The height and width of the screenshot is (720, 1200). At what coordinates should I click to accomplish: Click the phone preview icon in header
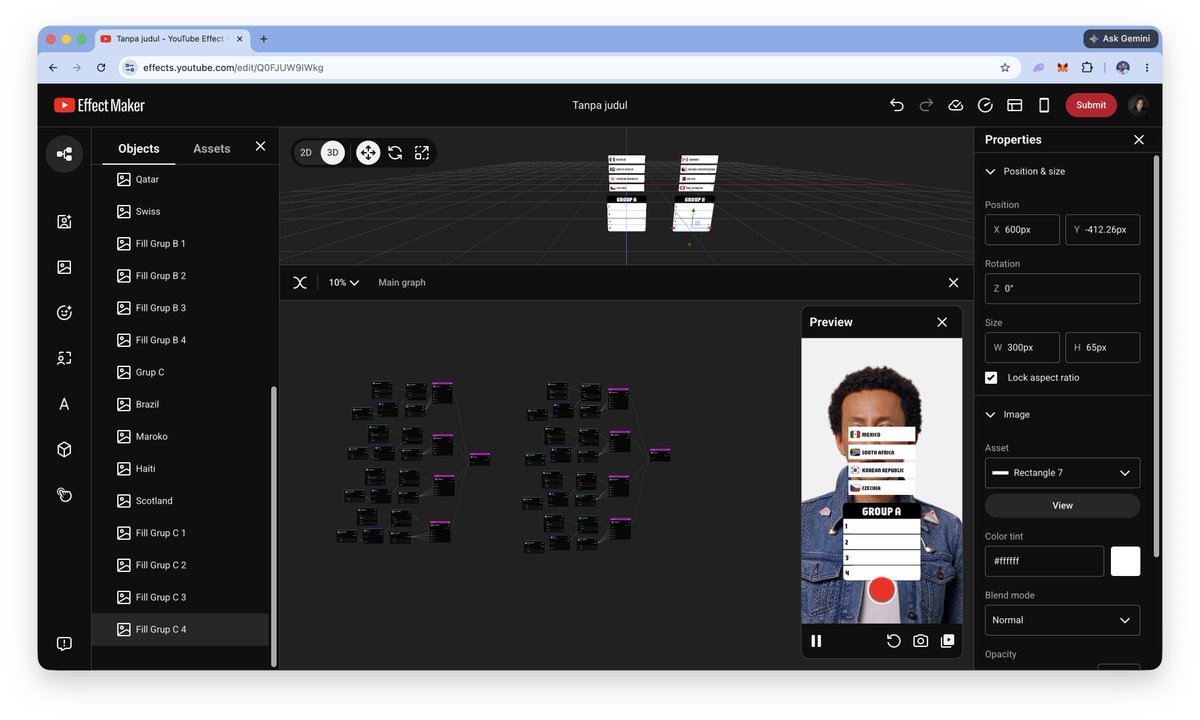click(1044, 105)
